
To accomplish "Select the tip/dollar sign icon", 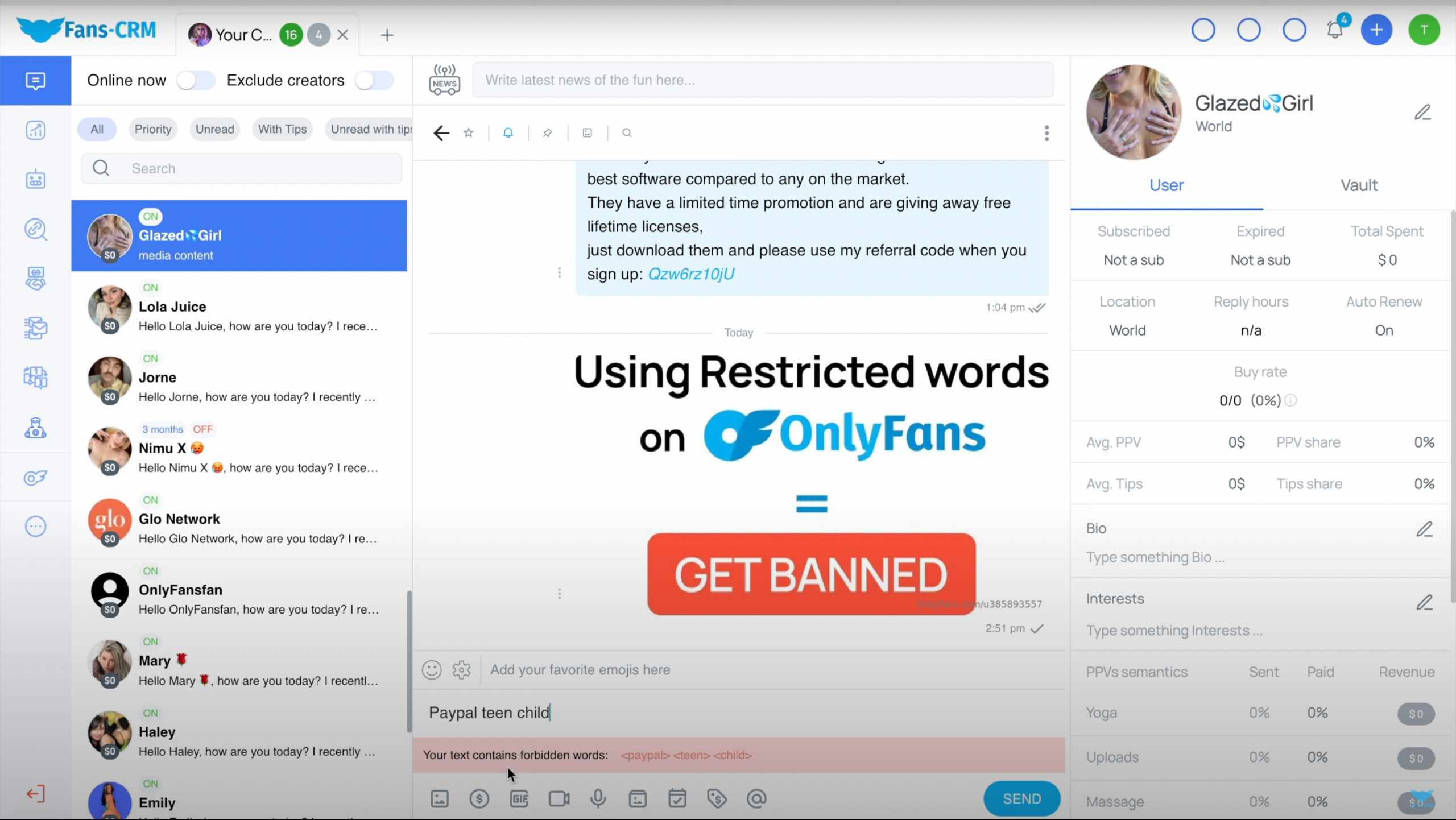I will tap(479, 798).
